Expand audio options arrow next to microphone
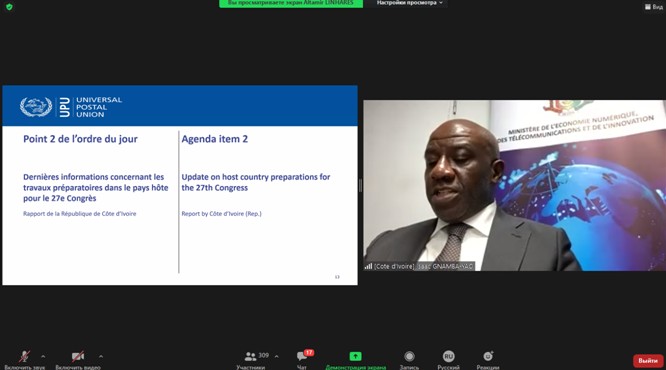 pyautogui.click(x=43, y=356)
